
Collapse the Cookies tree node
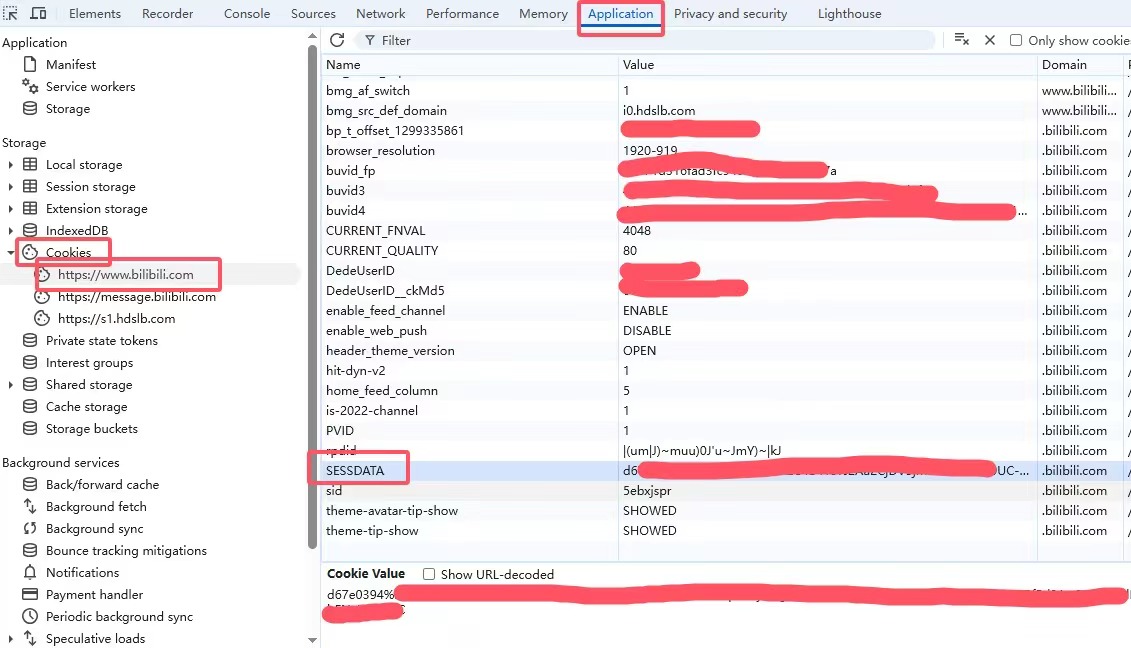(x=11, y=253)
